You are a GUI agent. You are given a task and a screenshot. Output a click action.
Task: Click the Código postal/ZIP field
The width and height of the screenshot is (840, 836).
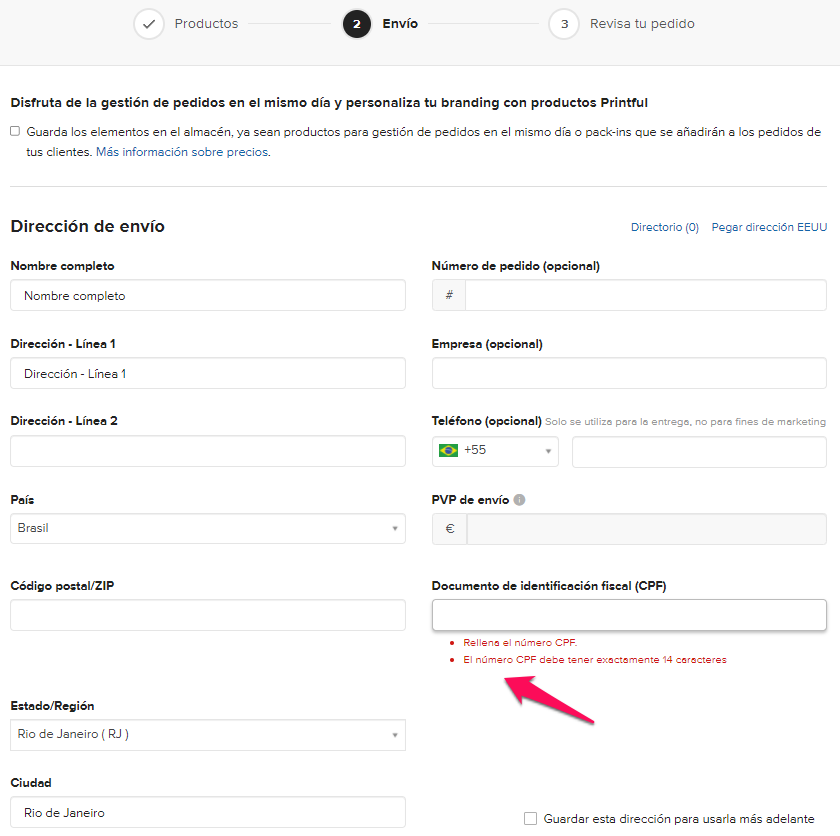[208, 615]
